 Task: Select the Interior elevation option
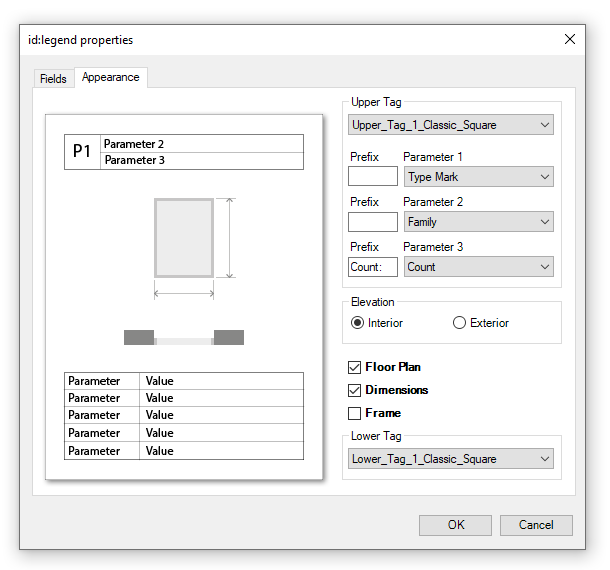(357, 323)
